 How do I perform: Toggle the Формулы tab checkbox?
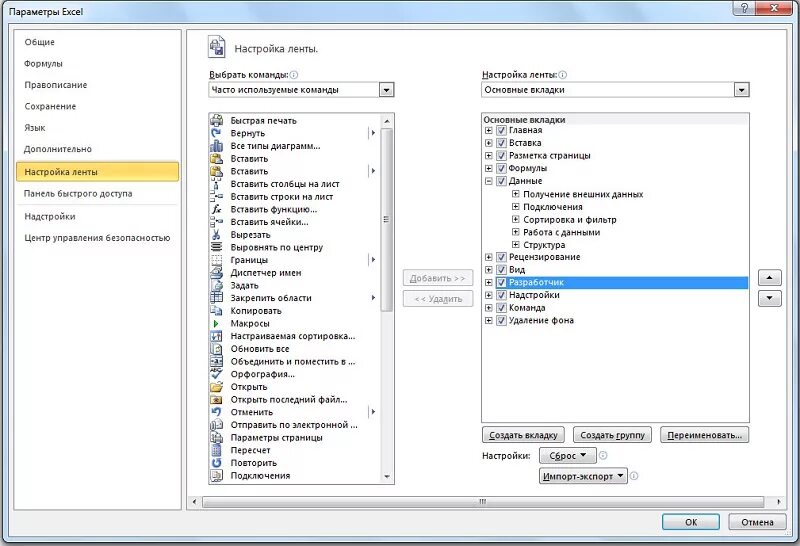tap(502, 168)
